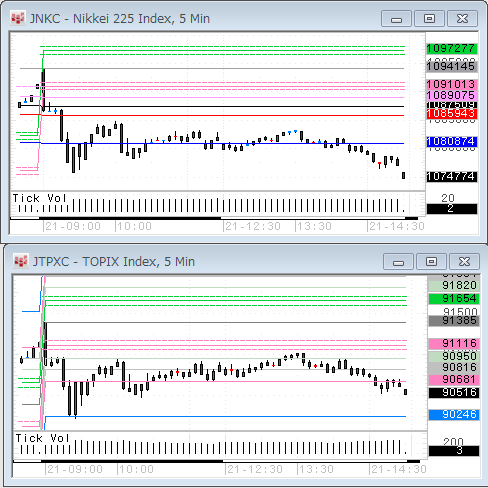Image resolution: width=488 pixels, height=488 pixels.
Task: Click the TOPIX tick volume value 3
Action: (454, 451)
